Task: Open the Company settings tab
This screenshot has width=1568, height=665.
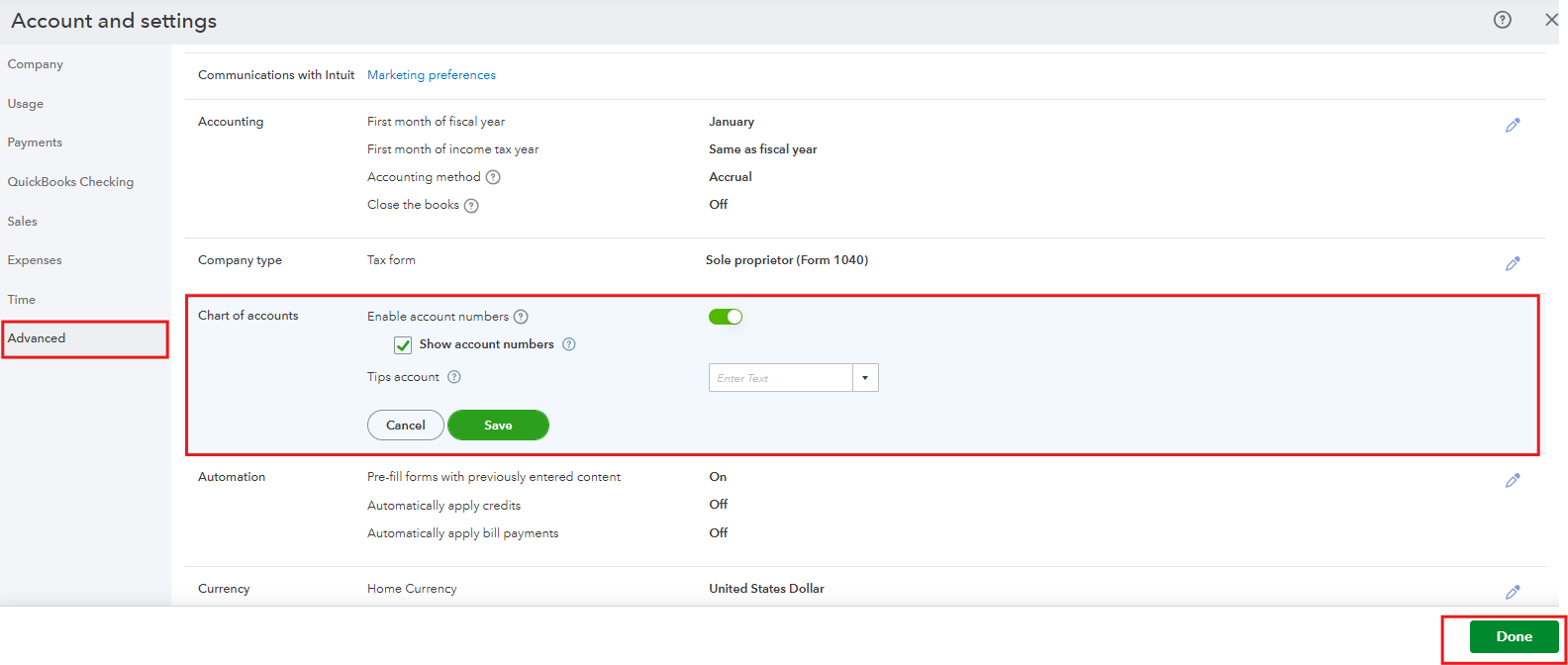Action: [x=36, y=64]
